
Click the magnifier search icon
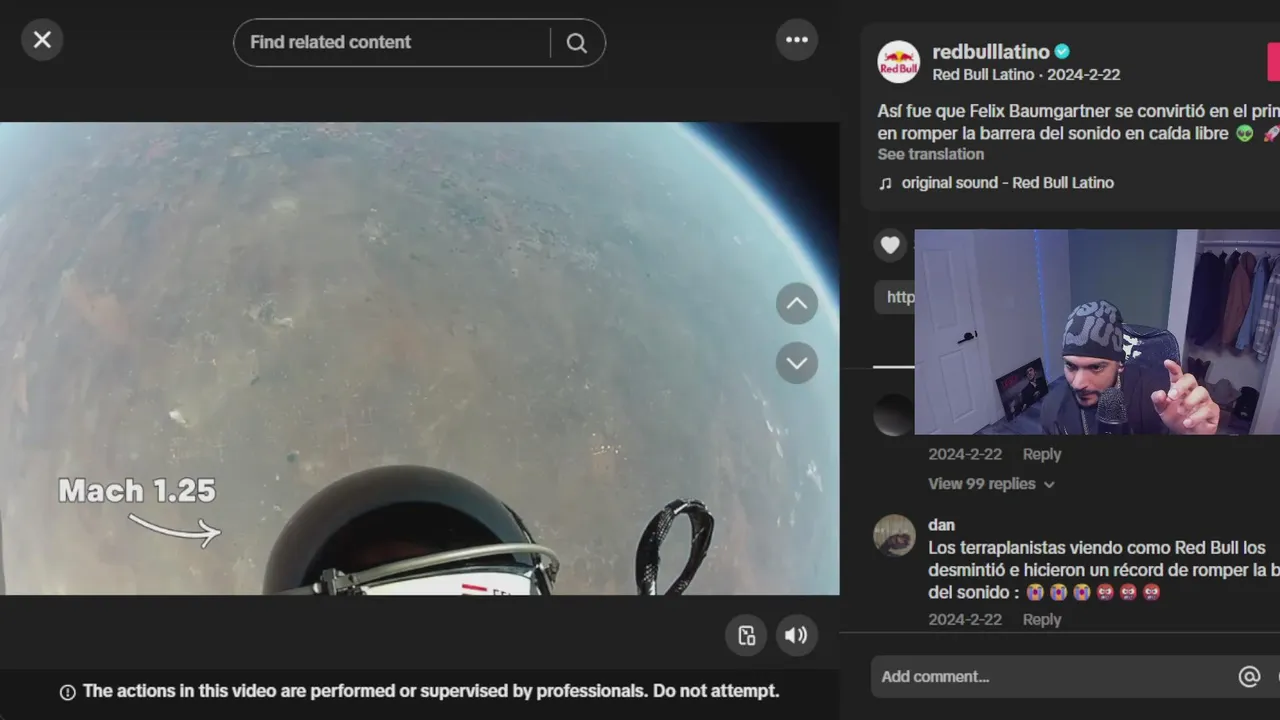[x=577, y=42]
